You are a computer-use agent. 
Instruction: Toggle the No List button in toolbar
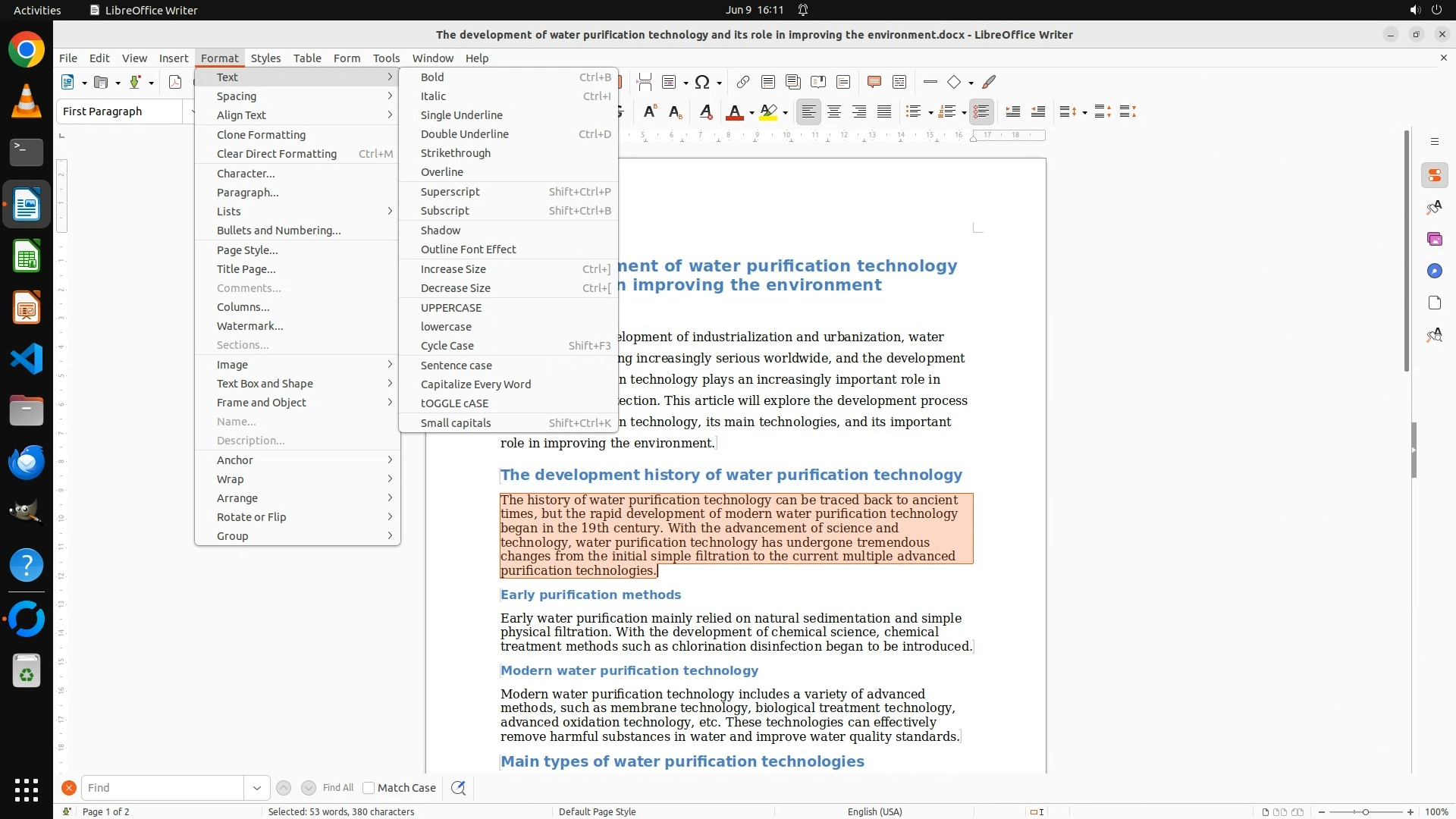(x=981, y=112)
